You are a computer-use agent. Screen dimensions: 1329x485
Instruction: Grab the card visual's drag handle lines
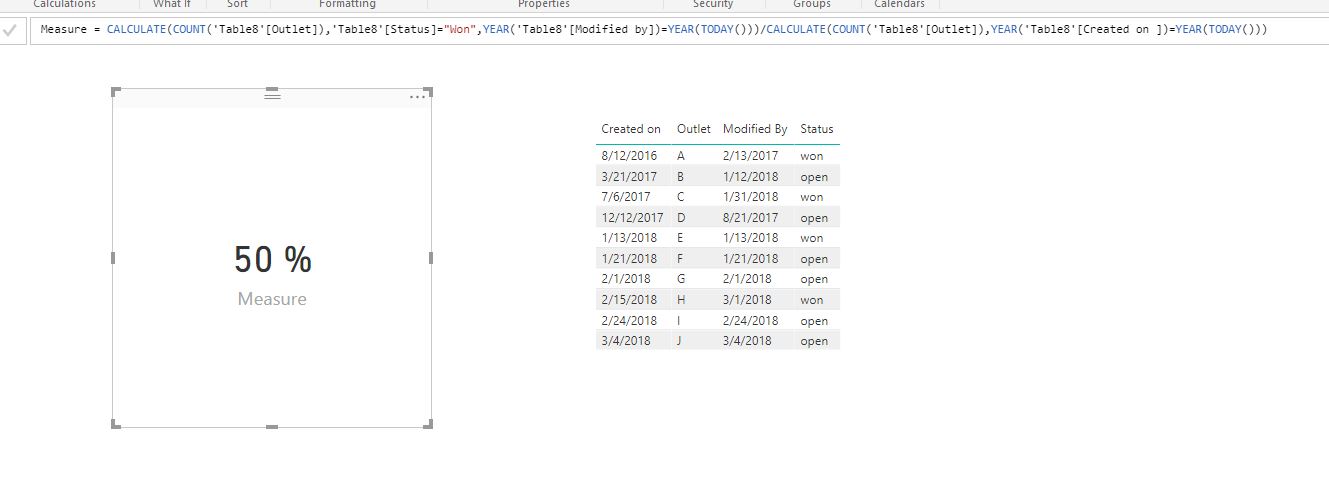272,96
